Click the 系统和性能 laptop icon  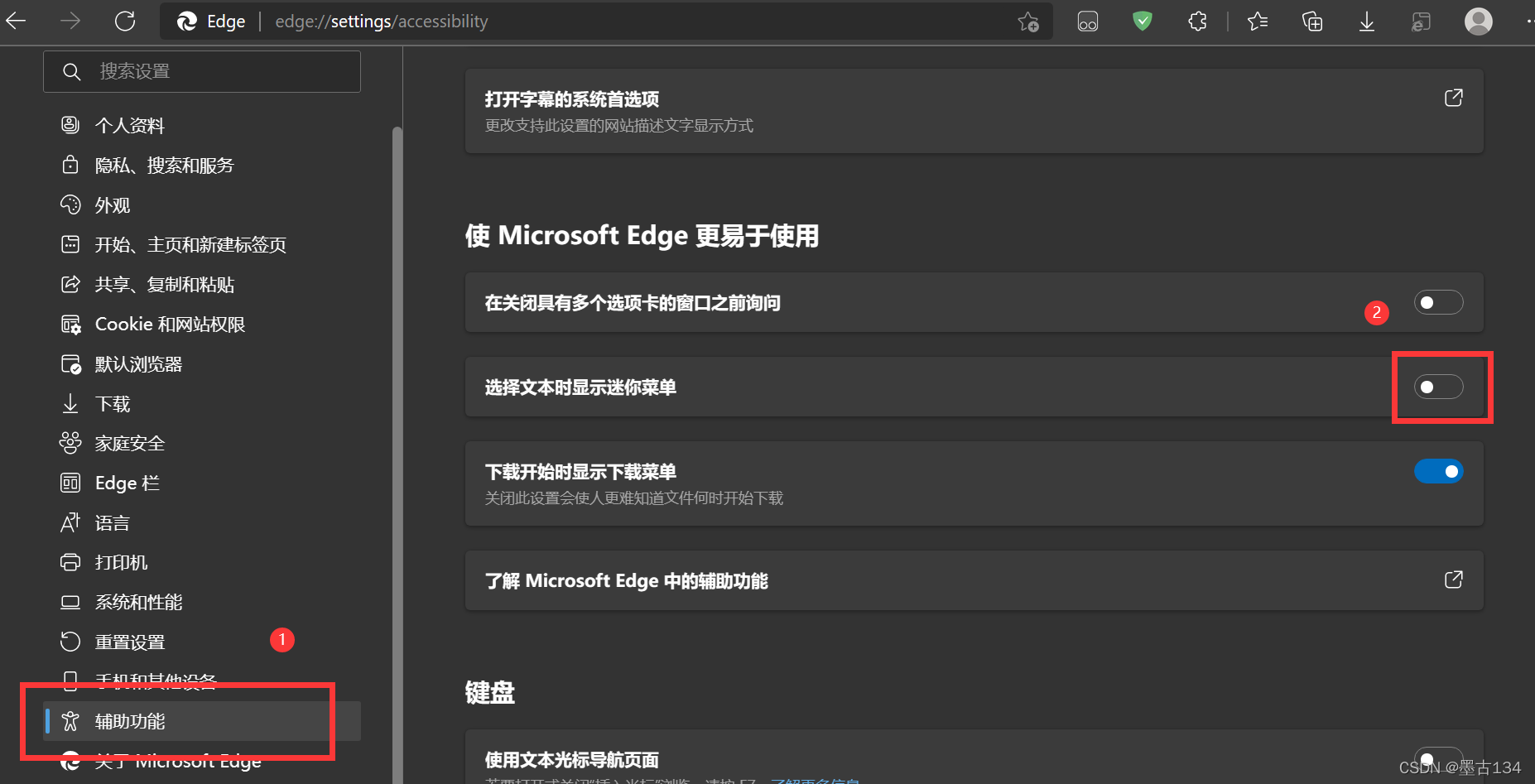[x=70, y=602]
